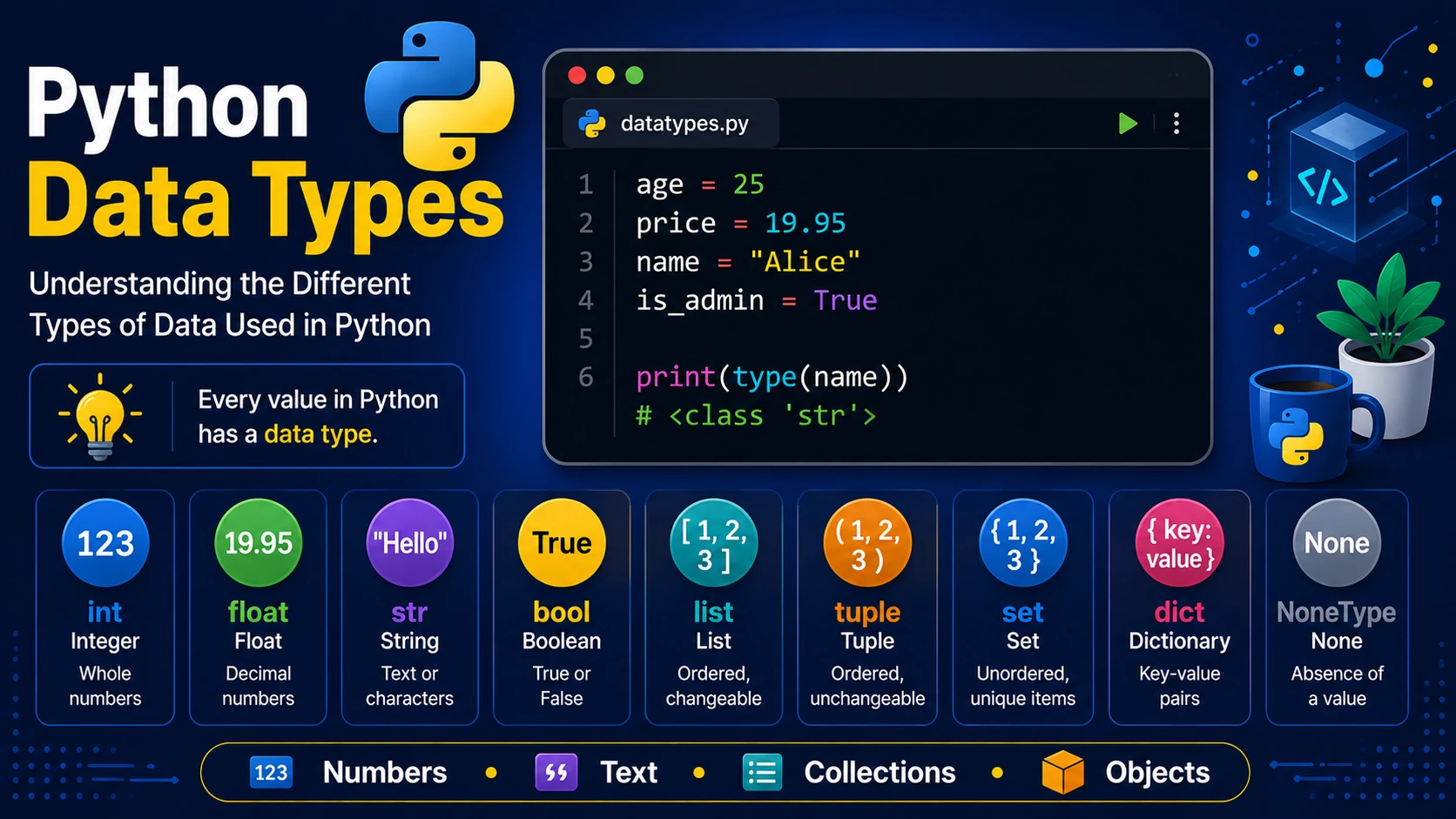Click the purple "Hello" str circle

click(x=409, y=543)
